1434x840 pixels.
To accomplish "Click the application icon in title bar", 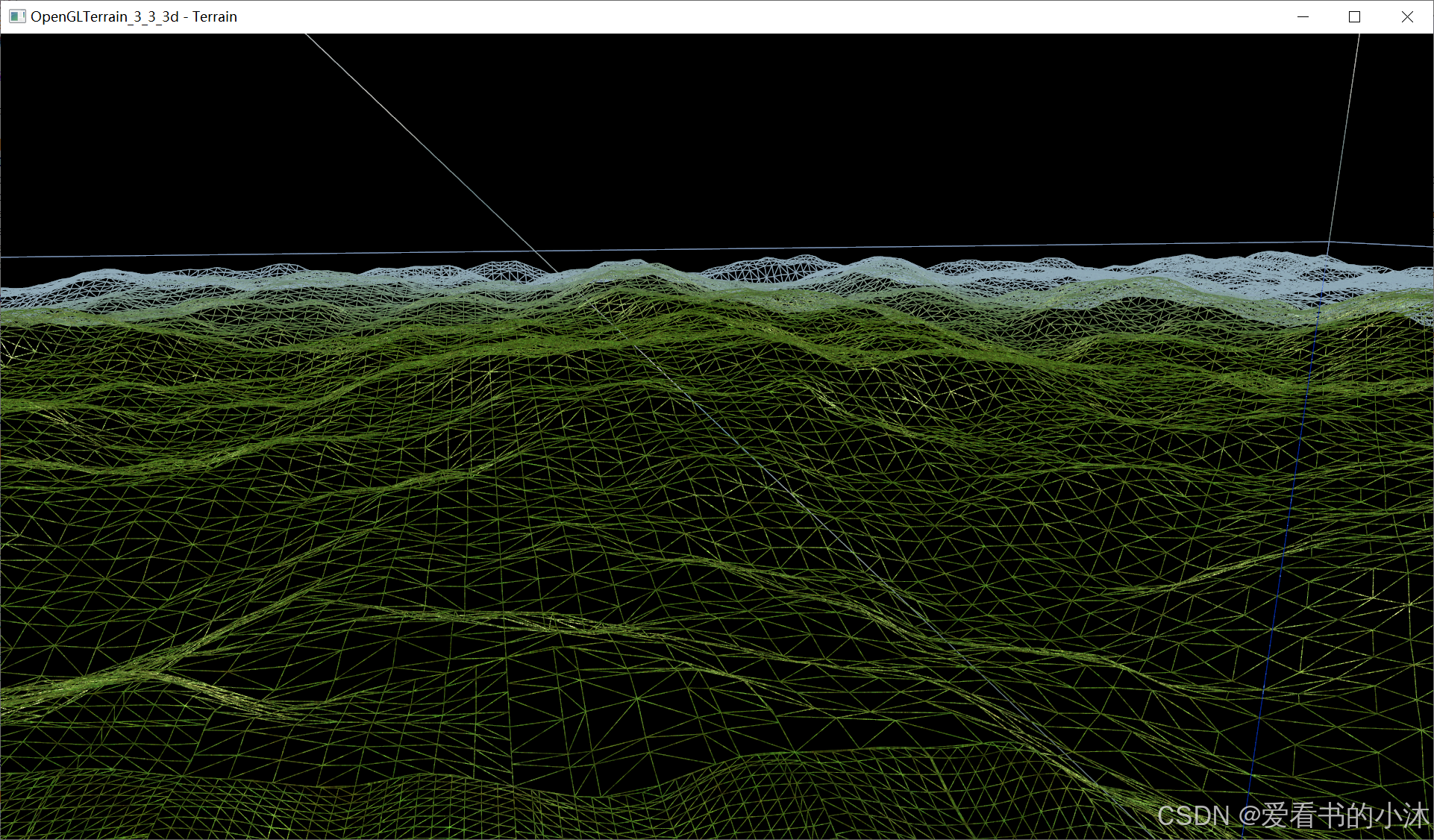I will (x=16, y=16).
